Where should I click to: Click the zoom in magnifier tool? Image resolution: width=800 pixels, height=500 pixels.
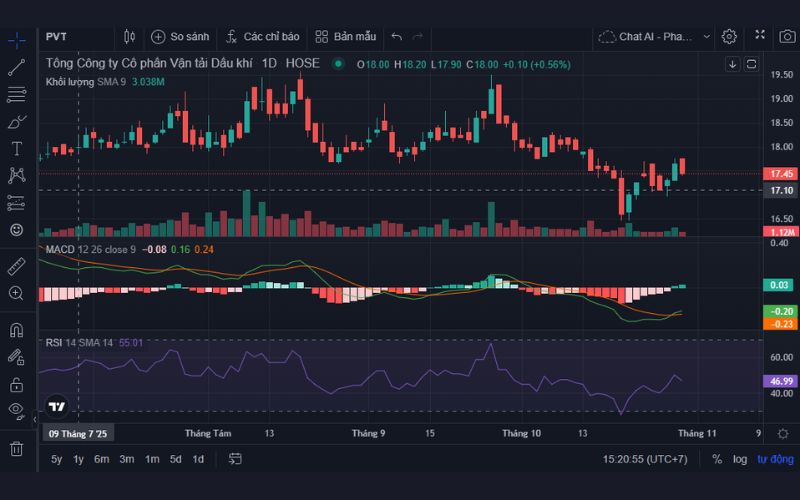click(16, 293)
